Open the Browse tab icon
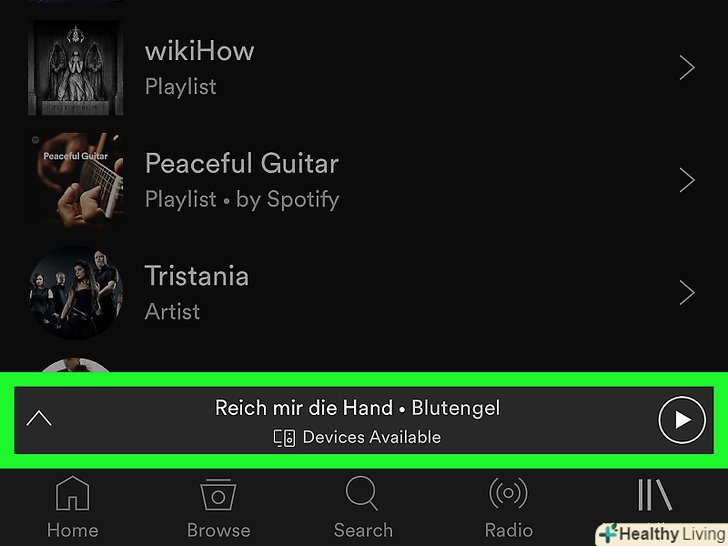The image size is (728, 546). click(218, 494)
